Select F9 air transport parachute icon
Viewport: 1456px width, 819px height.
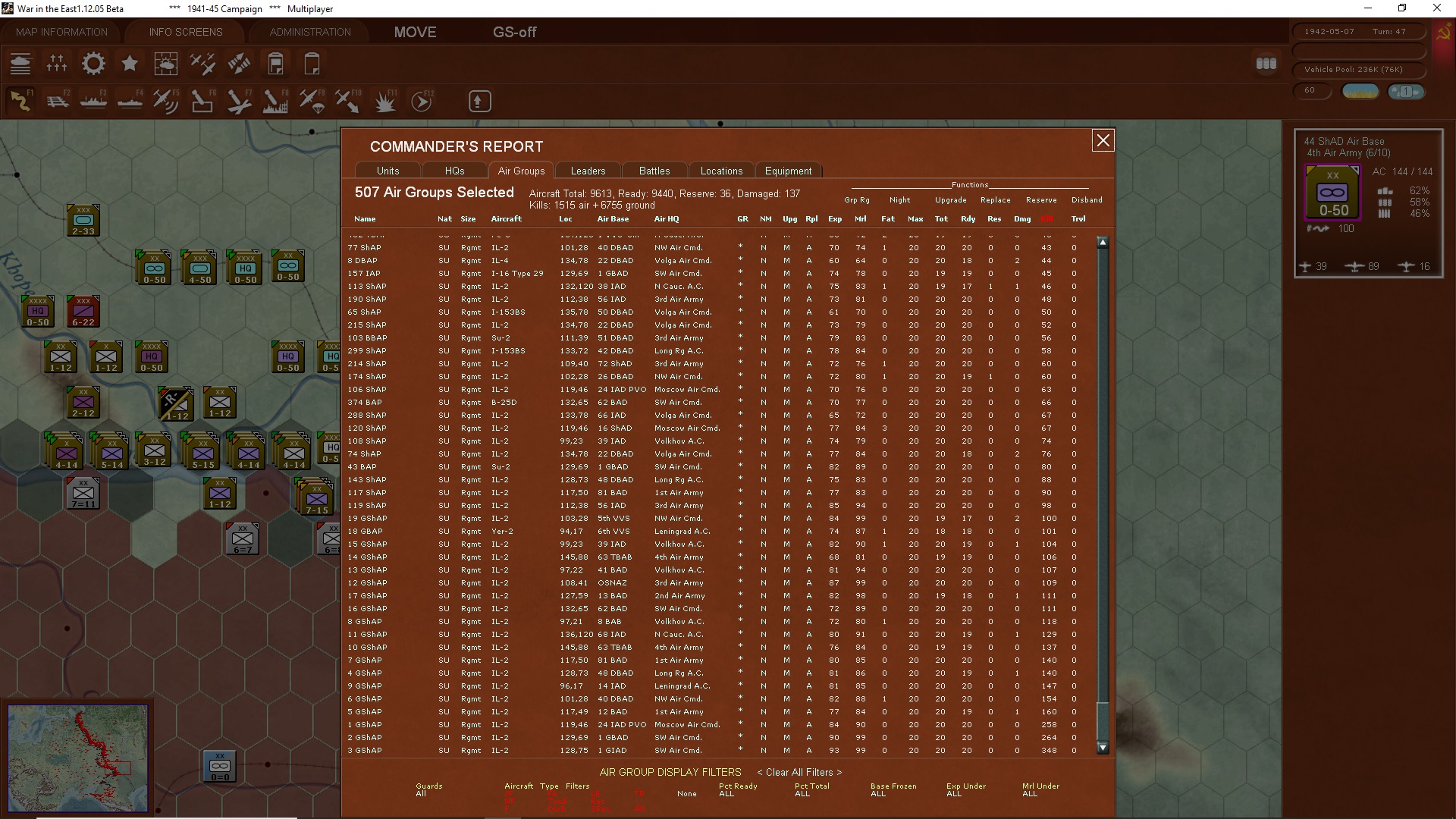(x=312, y=101)
